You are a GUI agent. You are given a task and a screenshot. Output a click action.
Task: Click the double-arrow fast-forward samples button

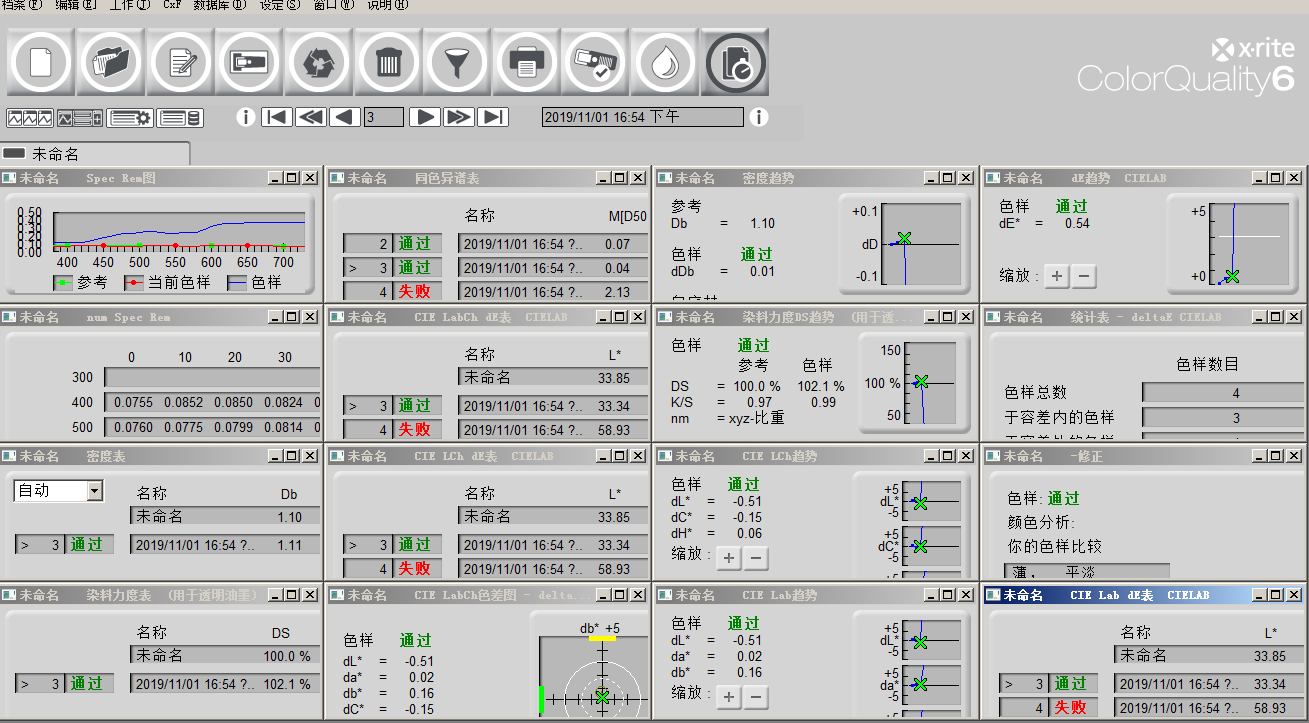point(459,118)
